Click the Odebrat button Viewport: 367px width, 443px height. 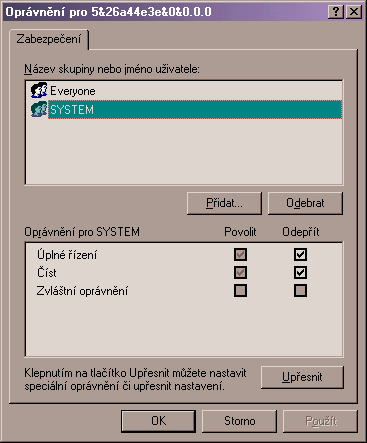tap(305, 203)
